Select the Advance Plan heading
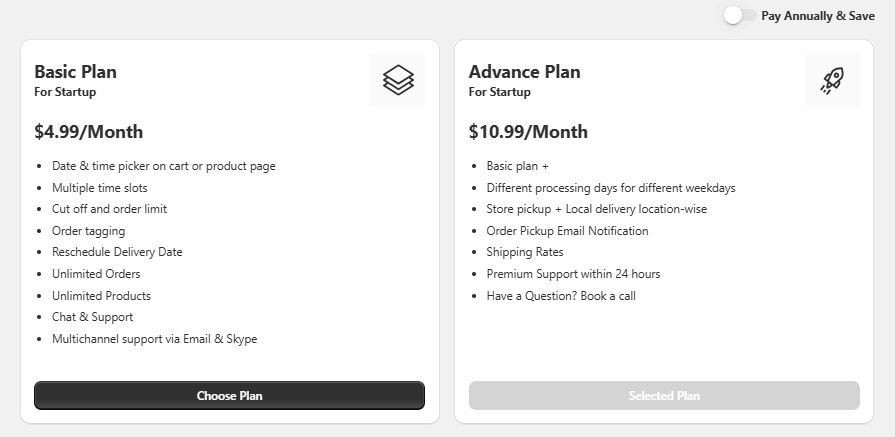895x437 pixels. 524,72
